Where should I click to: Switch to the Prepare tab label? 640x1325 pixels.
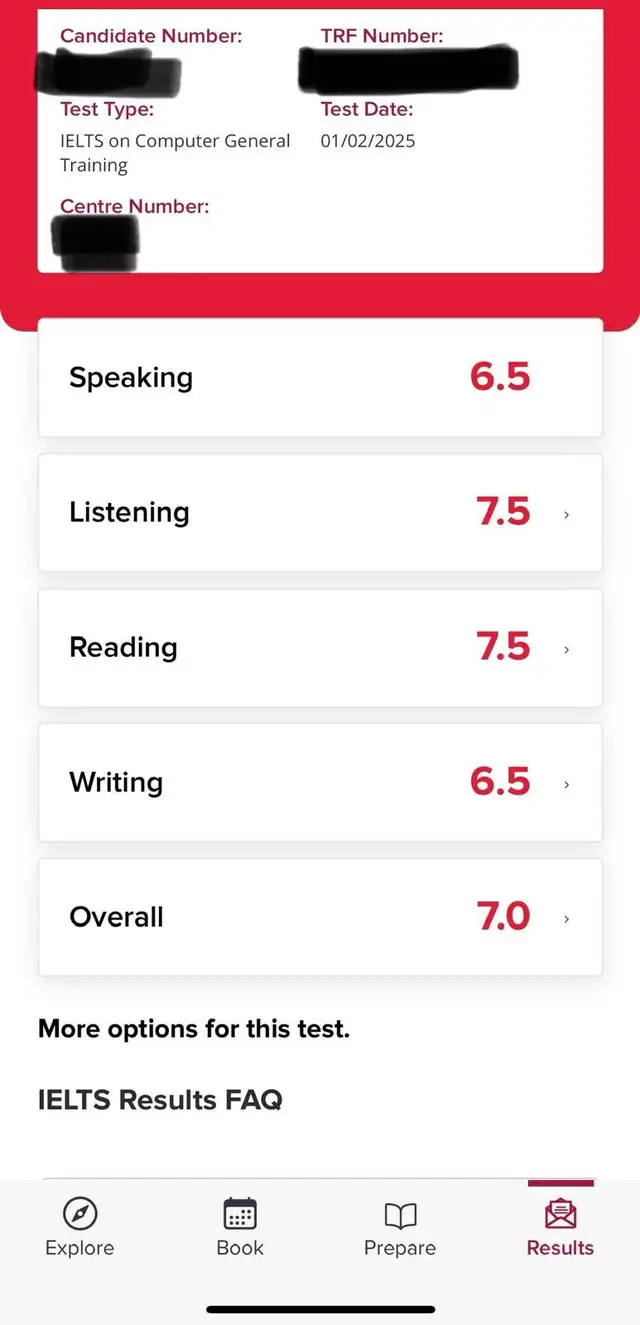pyautogui.click(x=400, y=1248)
